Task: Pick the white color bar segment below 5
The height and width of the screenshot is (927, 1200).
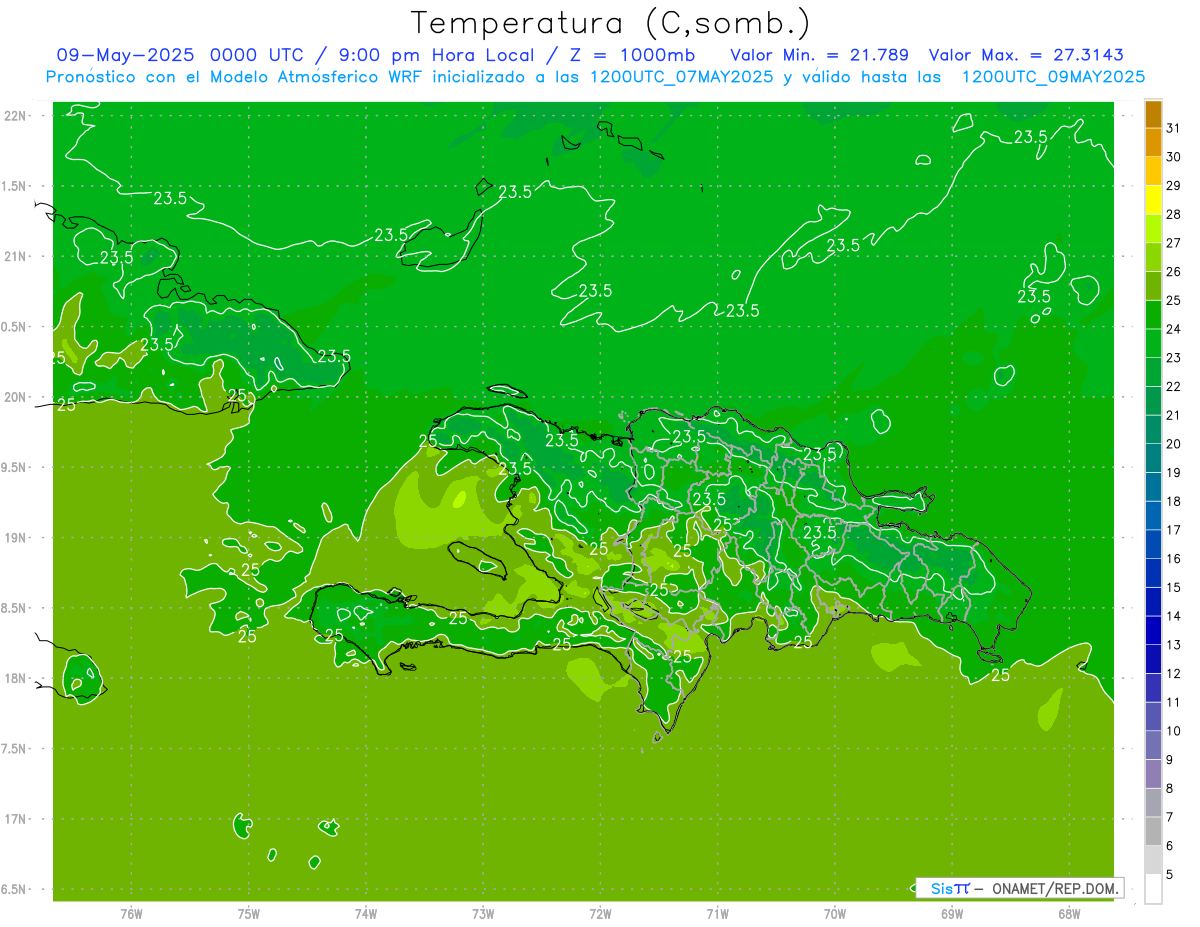Action: coord(1153,888)
